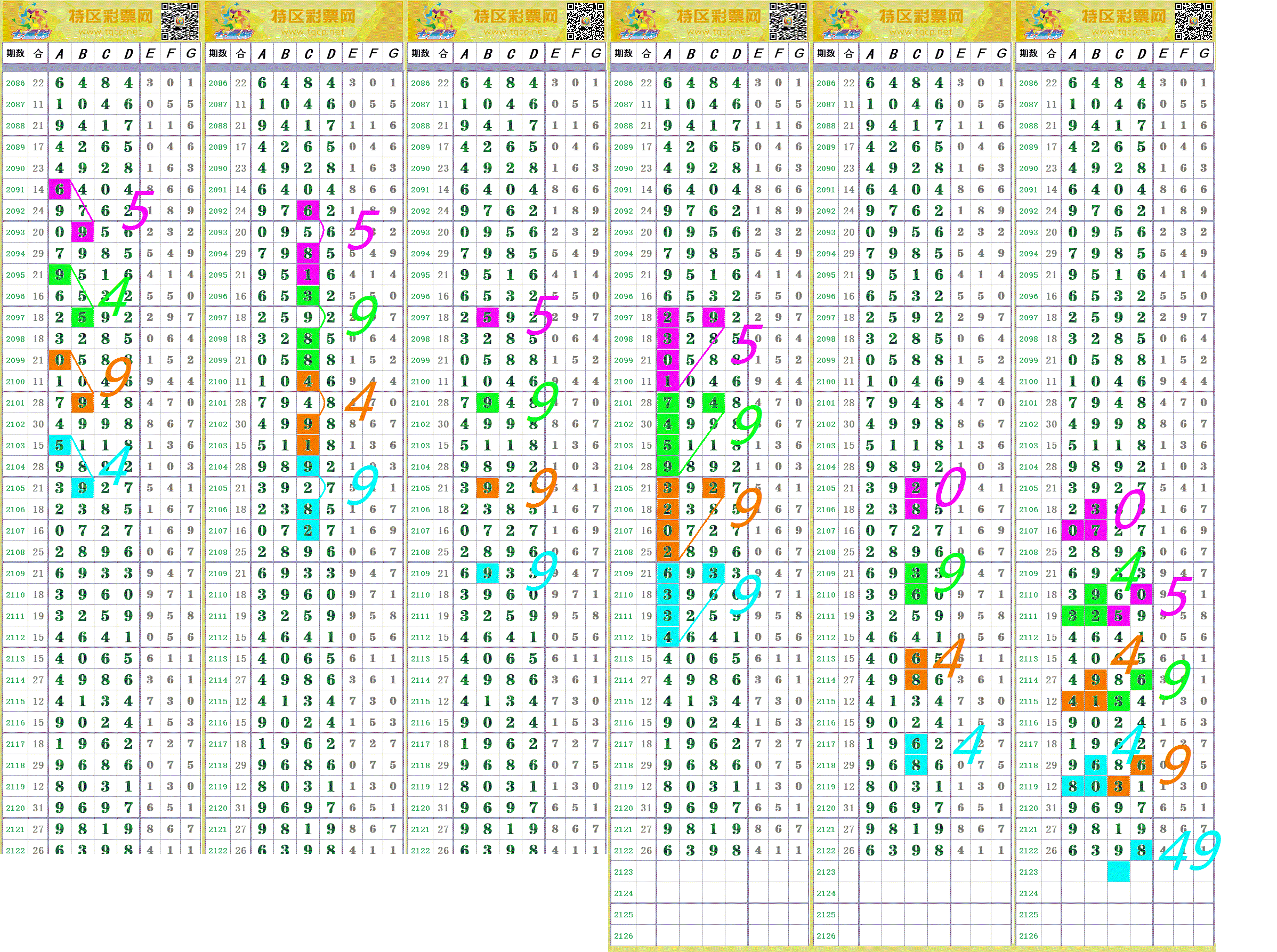Click the empty row 2126 label in the fourth chart

623,936
